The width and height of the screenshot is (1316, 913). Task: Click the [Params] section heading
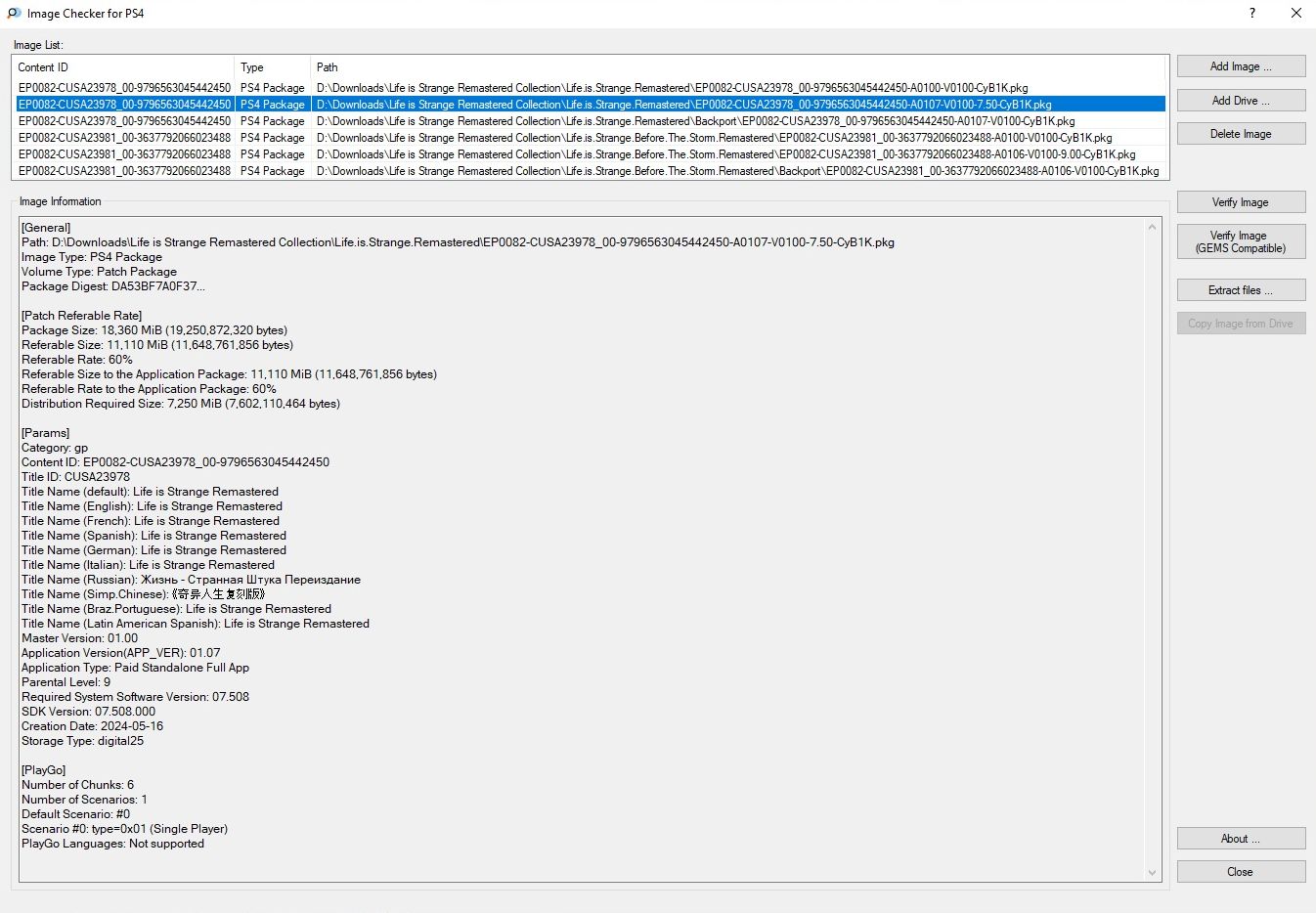pyautogui.click(x=46, y=433)
